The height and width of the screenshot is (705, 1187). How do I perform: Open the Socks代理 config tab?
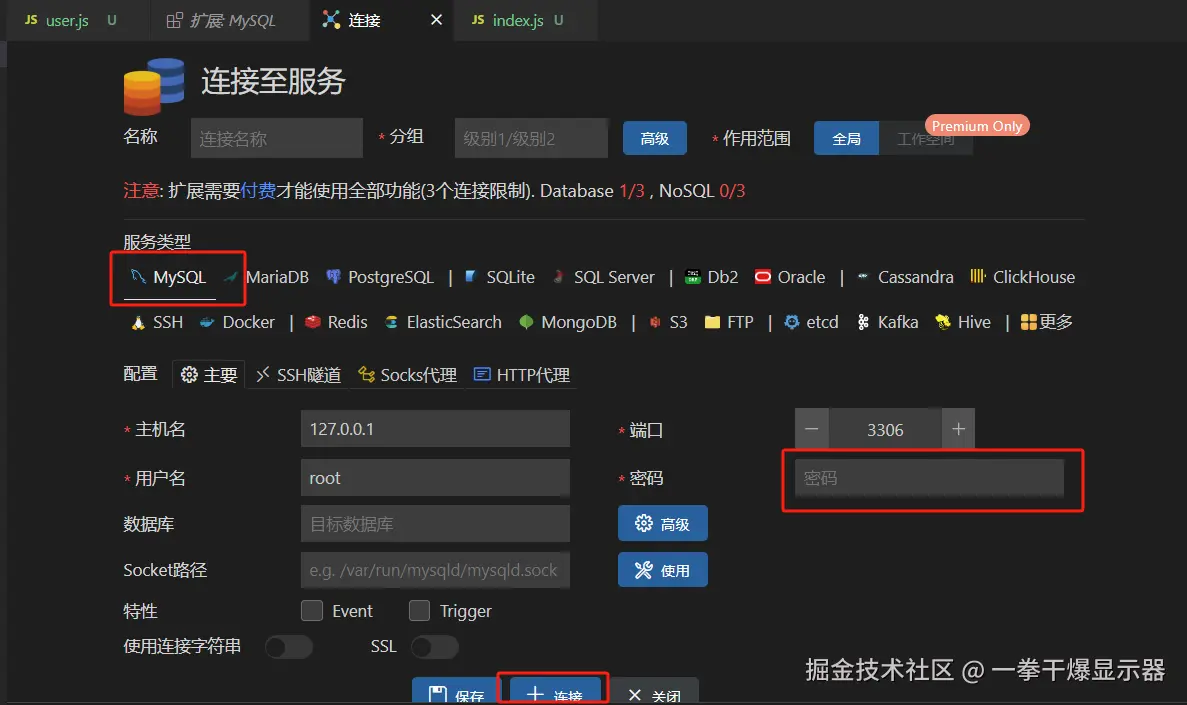tap(407, 375)
